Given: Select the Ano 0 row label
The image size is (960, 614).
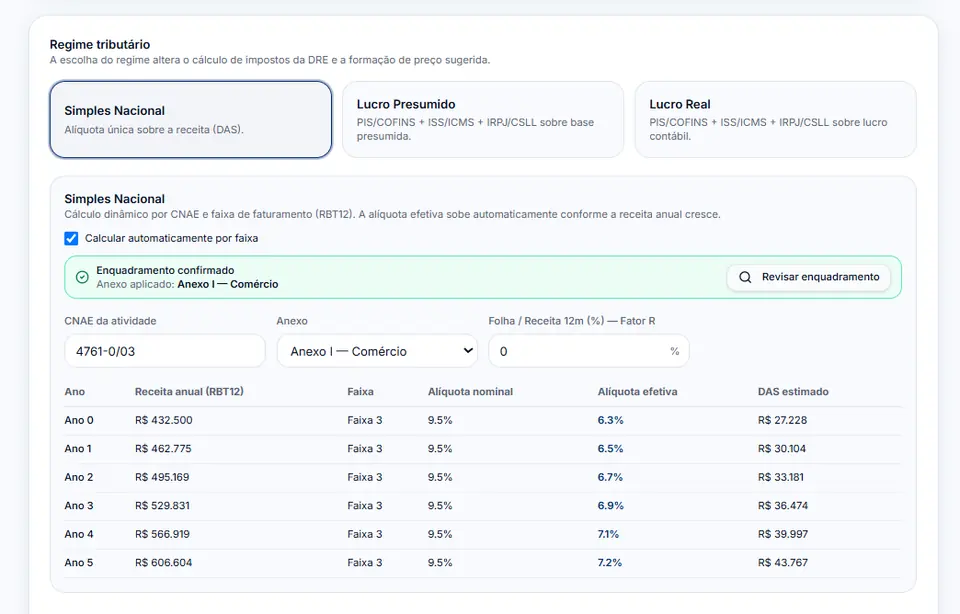Looking at the screenshot, I should point(79,420).
